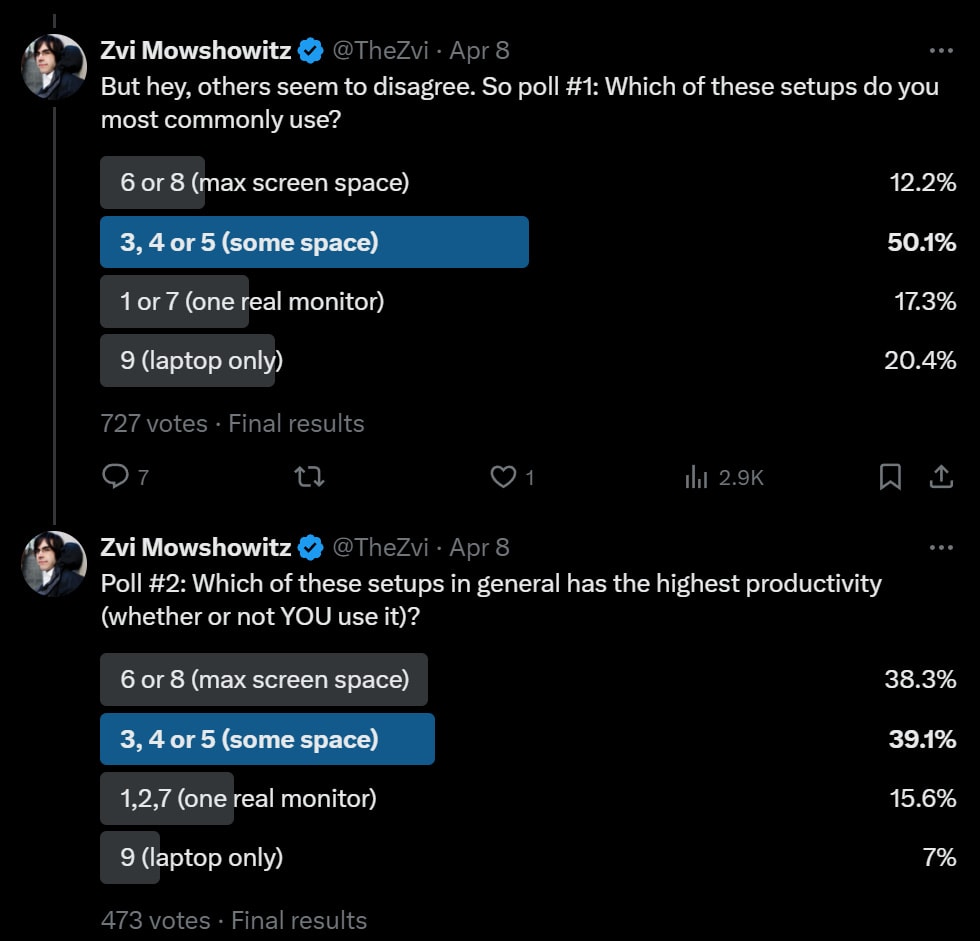Open Zvi's avatar on poll #2 tweet
This screenshot has width=980, height=941.
click(54, 564)
